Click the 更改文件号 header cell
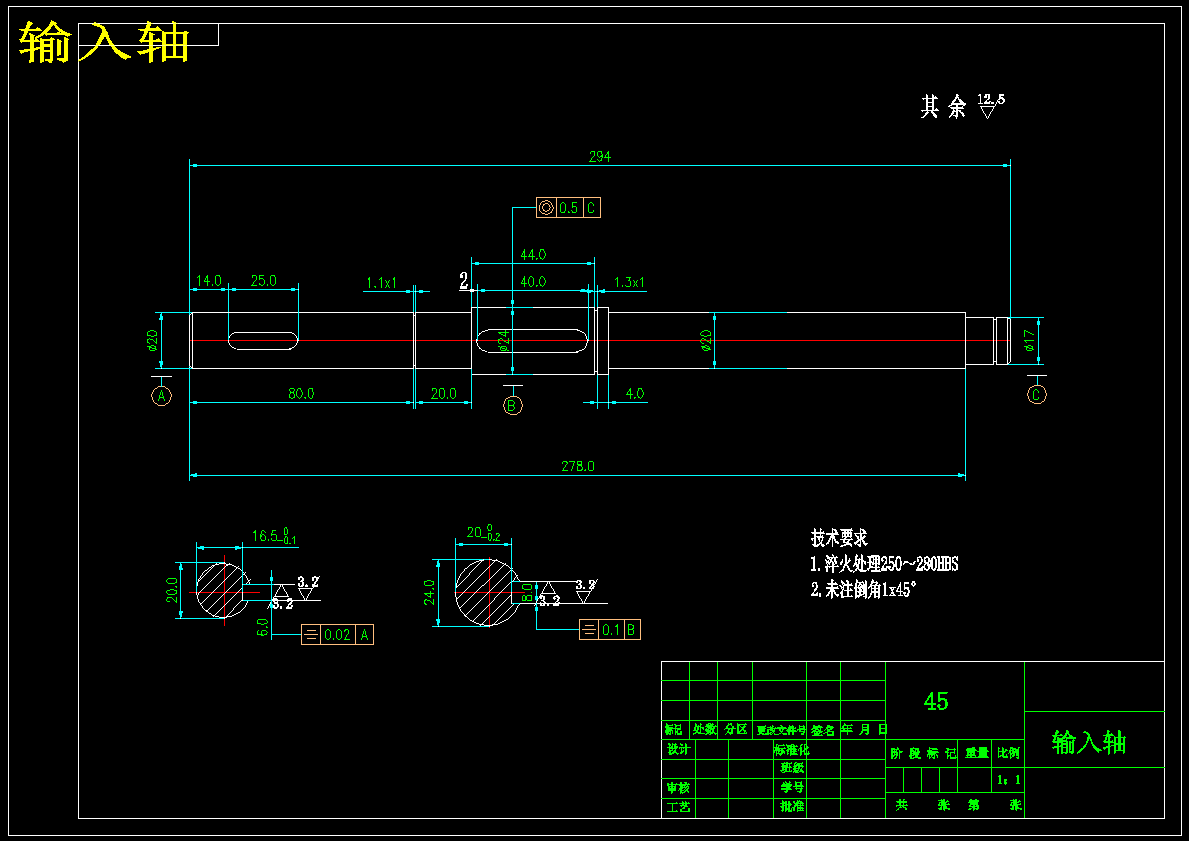Screen dimensions: 1189x841 pyautogui.click(x=780, y=730)
